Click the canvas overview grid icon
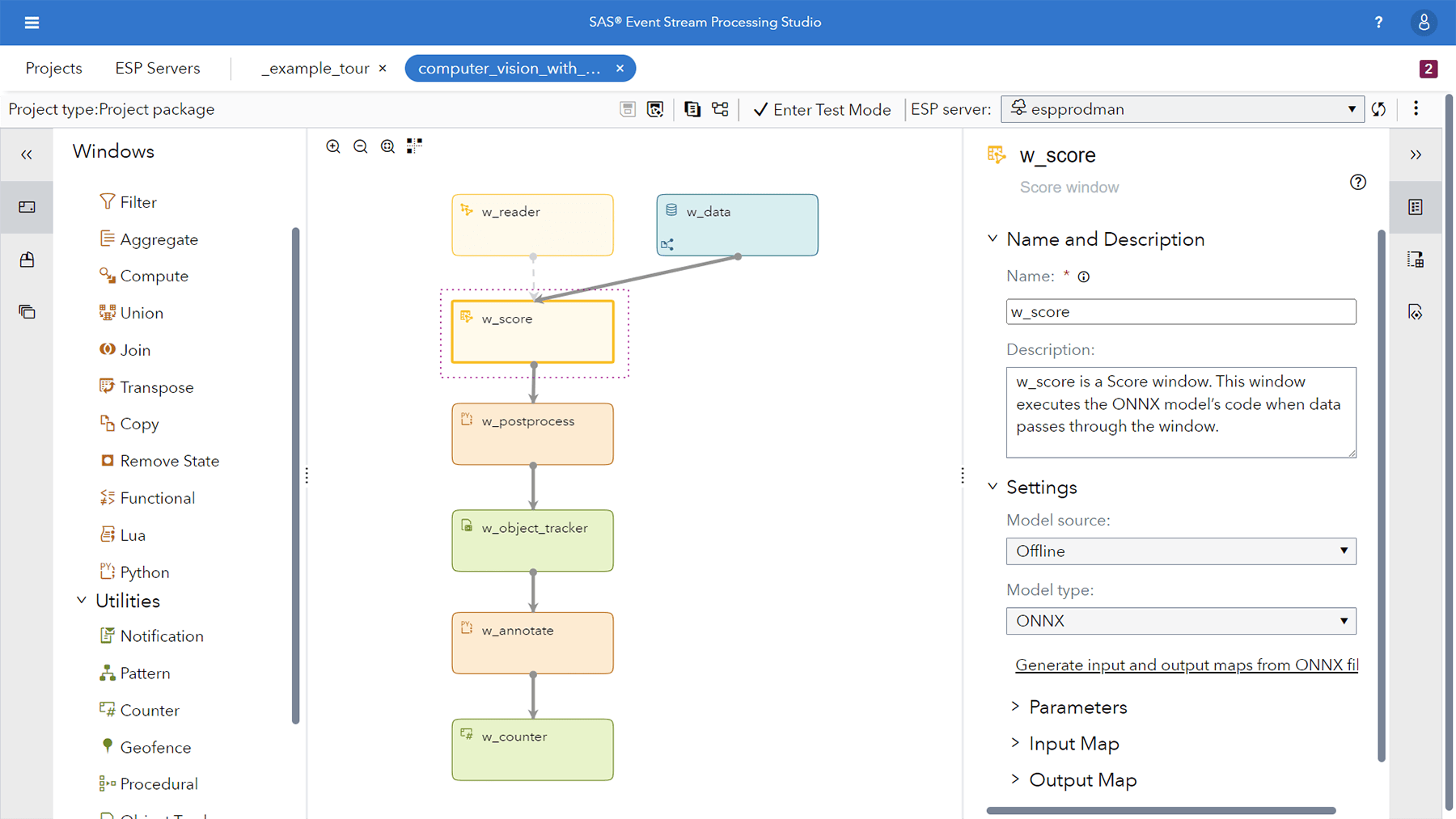Screen dimensions: 1456x819 coord(414,146)
